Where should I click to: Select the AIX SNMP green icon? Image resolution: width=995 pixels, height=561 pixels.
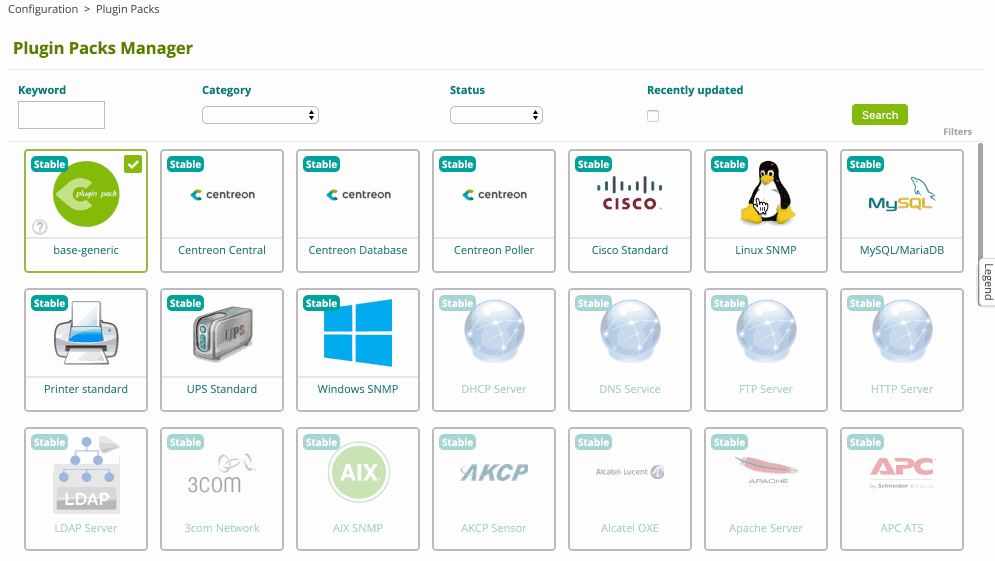pos(358,470)
